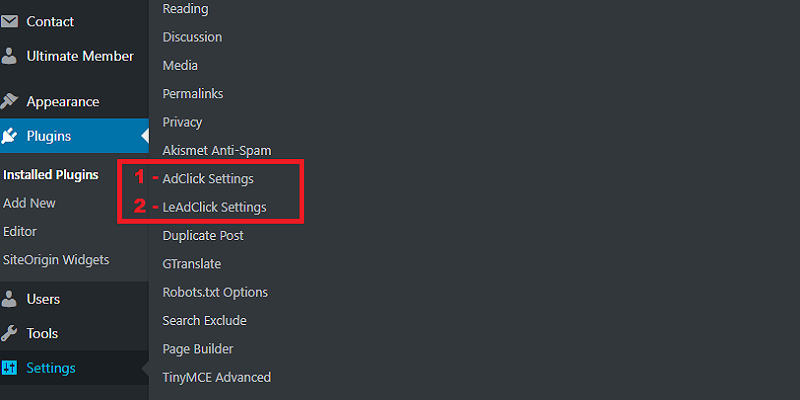Click the Ultimate Member person icon

click(x=10, y=56)
